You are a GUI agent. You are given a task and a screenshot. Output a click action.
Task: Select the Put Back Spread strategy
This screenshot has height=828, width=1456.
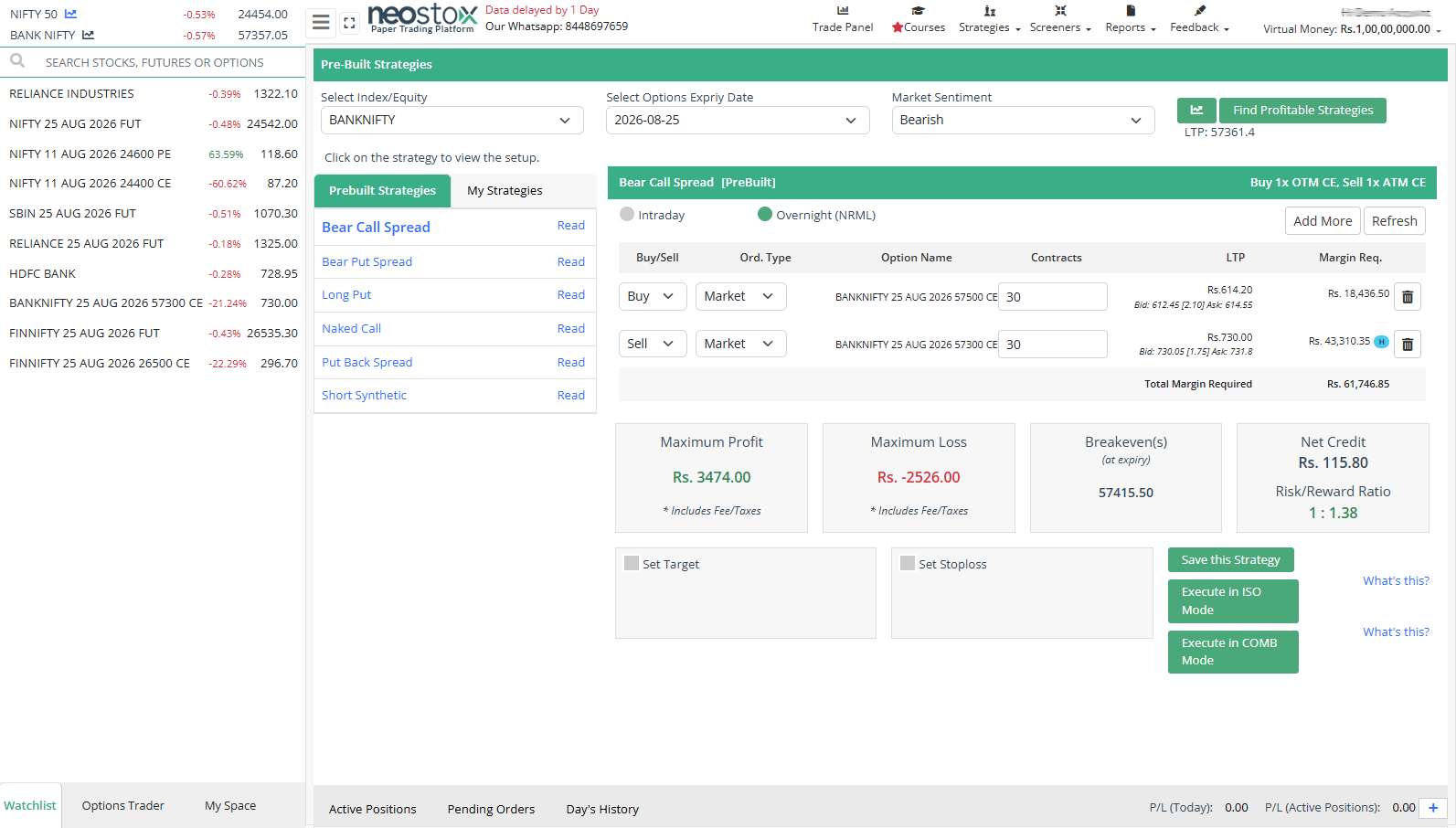[x=367, y=362]
